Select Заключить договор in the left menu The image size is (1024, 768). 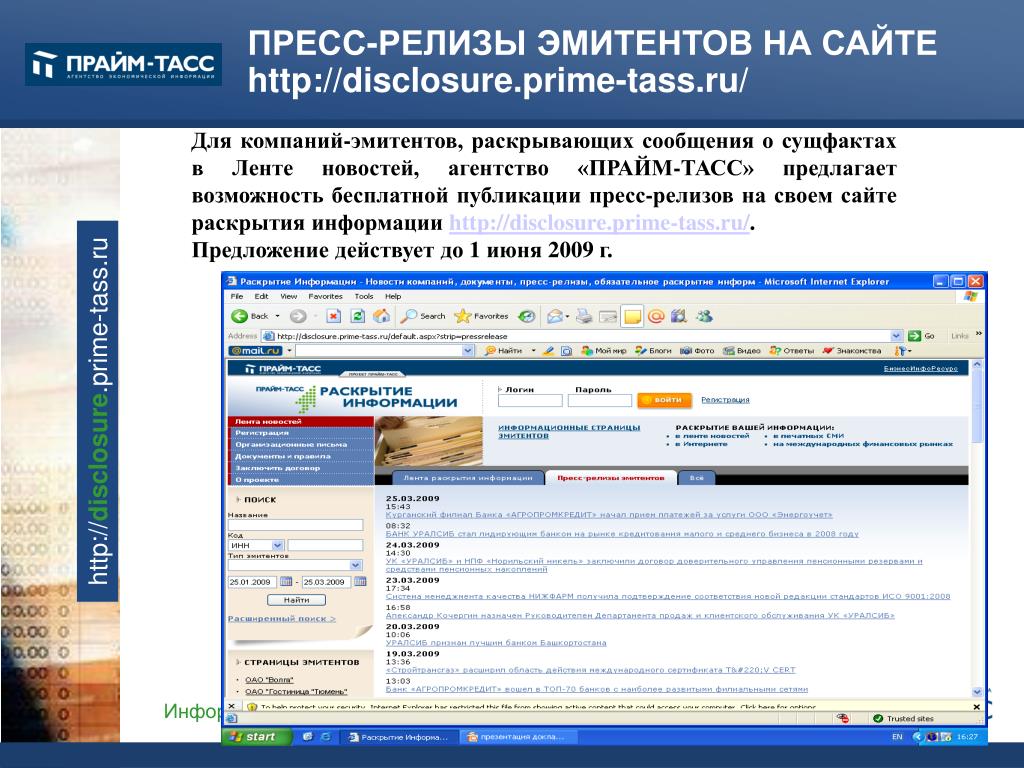[300, 468]
